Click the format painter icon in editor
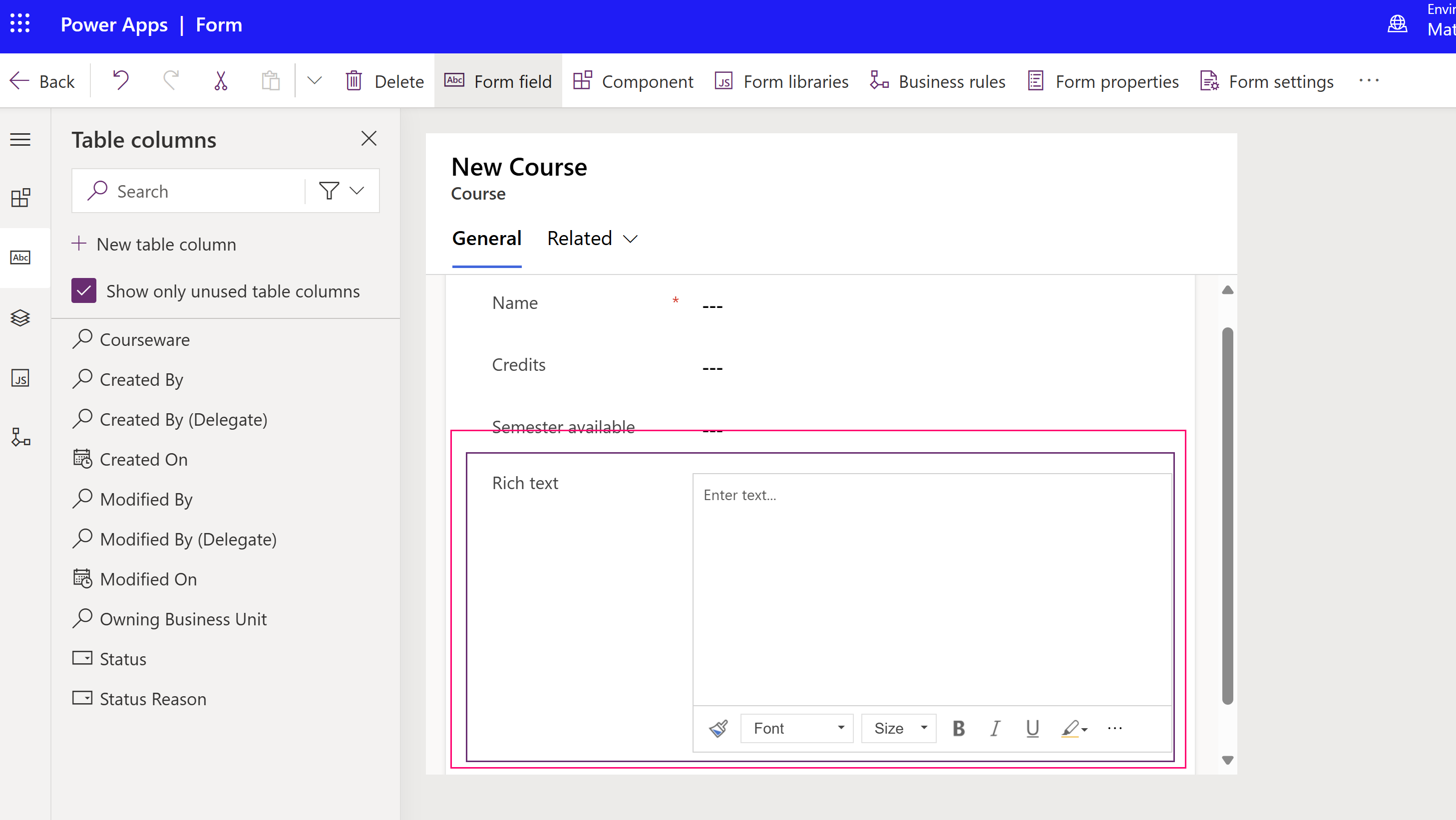Screen dimensions: 1456x820 [719, 728]
